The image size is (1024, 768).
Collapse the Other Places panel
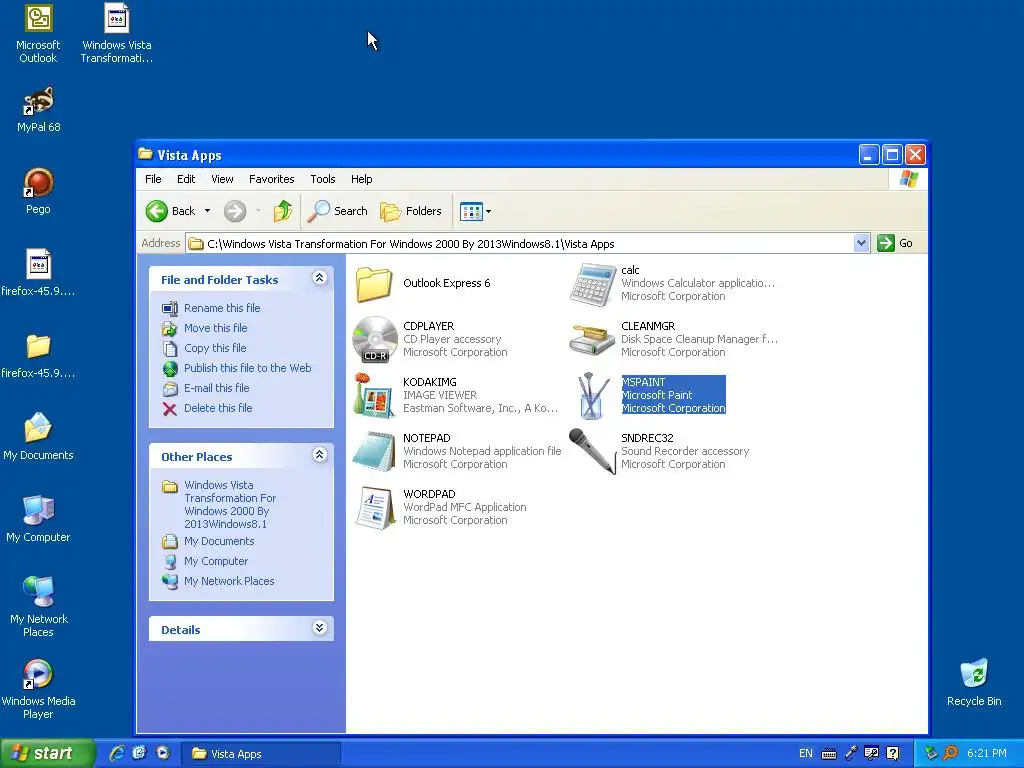click(319, 455)
